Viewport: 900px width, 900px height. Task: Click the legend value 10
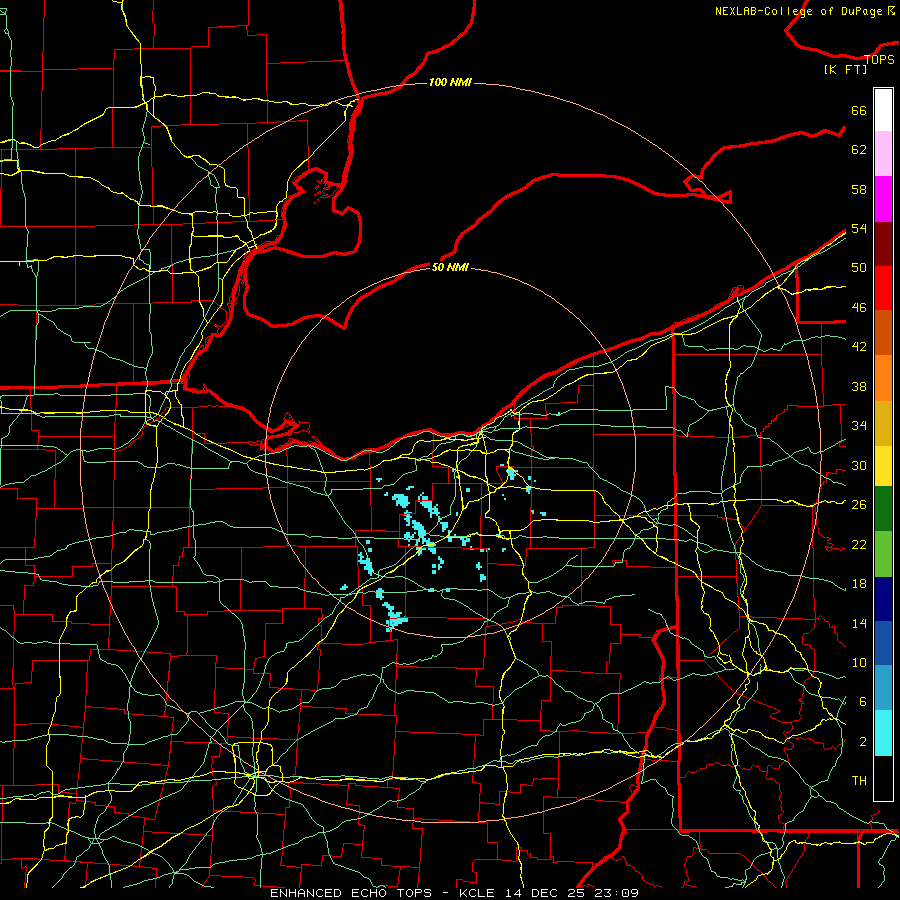(x=859, y=662)
